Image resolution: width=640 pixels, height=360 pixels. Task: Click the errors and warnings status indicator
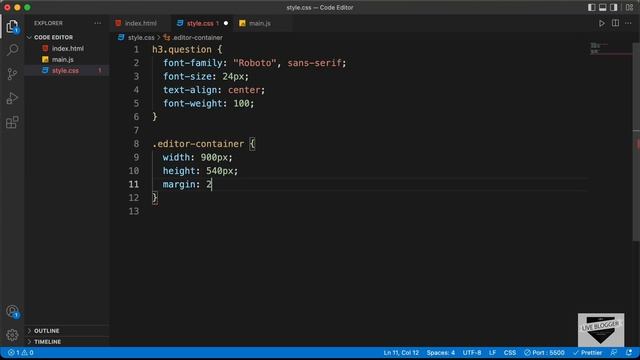coord(21,353)
